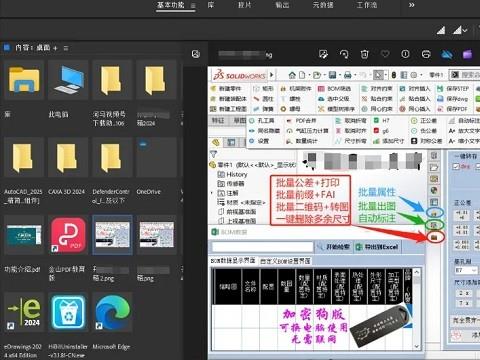Image resolution: width=480 pixels, height=360 pixels.
Task: Open the menu icon beside 基本功能
Action: (193, 6)
